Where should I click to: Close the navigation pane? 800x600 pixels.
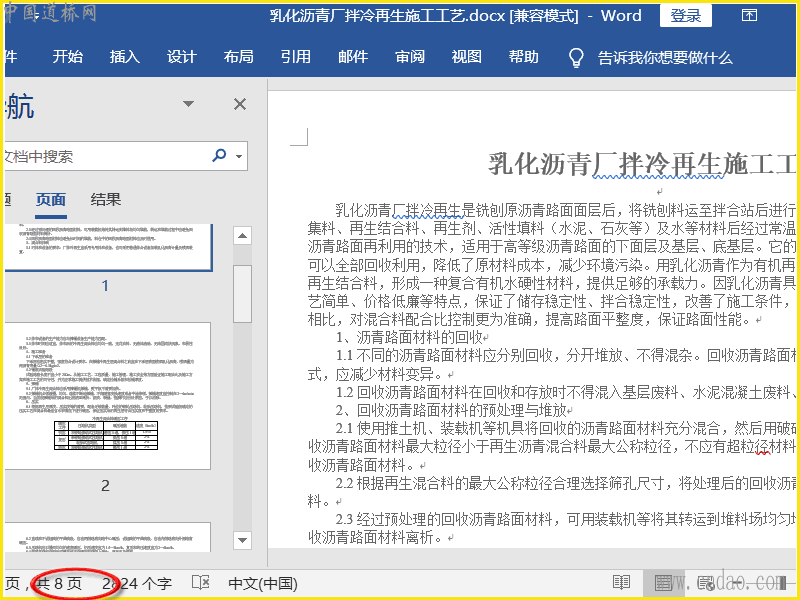pyautogui.click(x=240, y=104)
